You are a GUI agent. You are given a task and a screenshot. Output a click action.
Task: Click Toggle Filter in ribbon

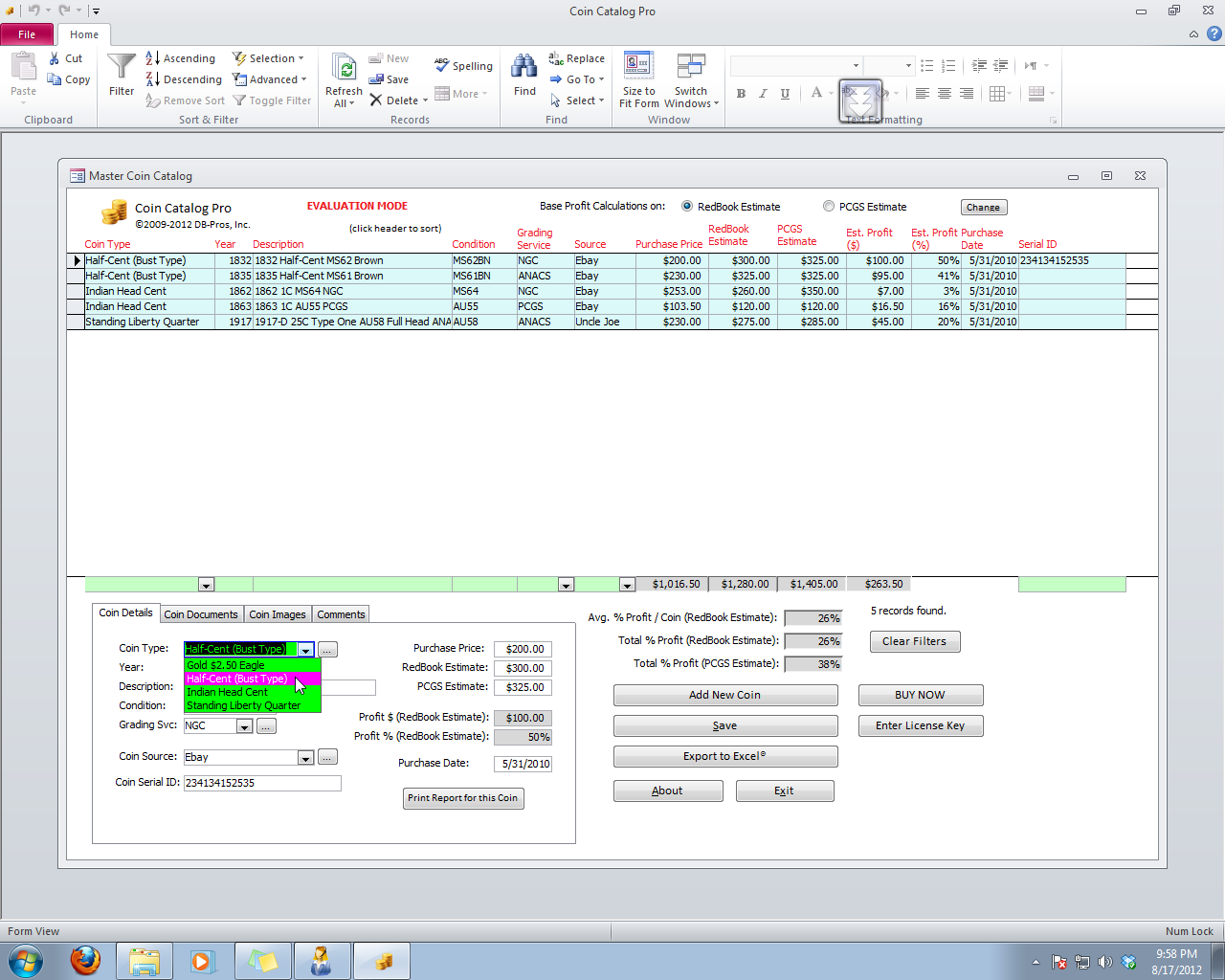[x=272, y=100]
